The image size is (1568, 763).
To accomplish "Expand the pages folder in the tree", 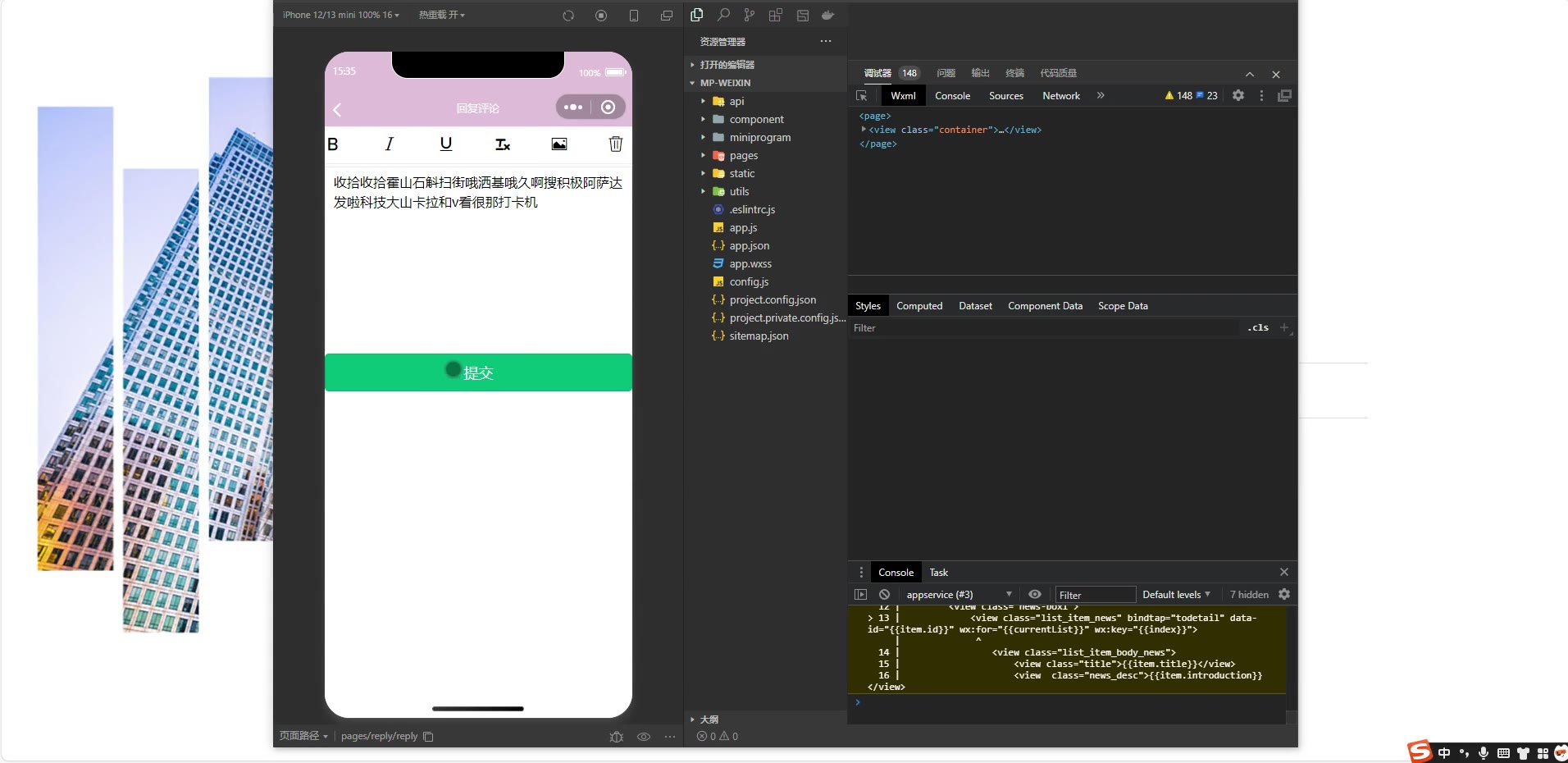I will pyautogui.click(x=743, y=156).
